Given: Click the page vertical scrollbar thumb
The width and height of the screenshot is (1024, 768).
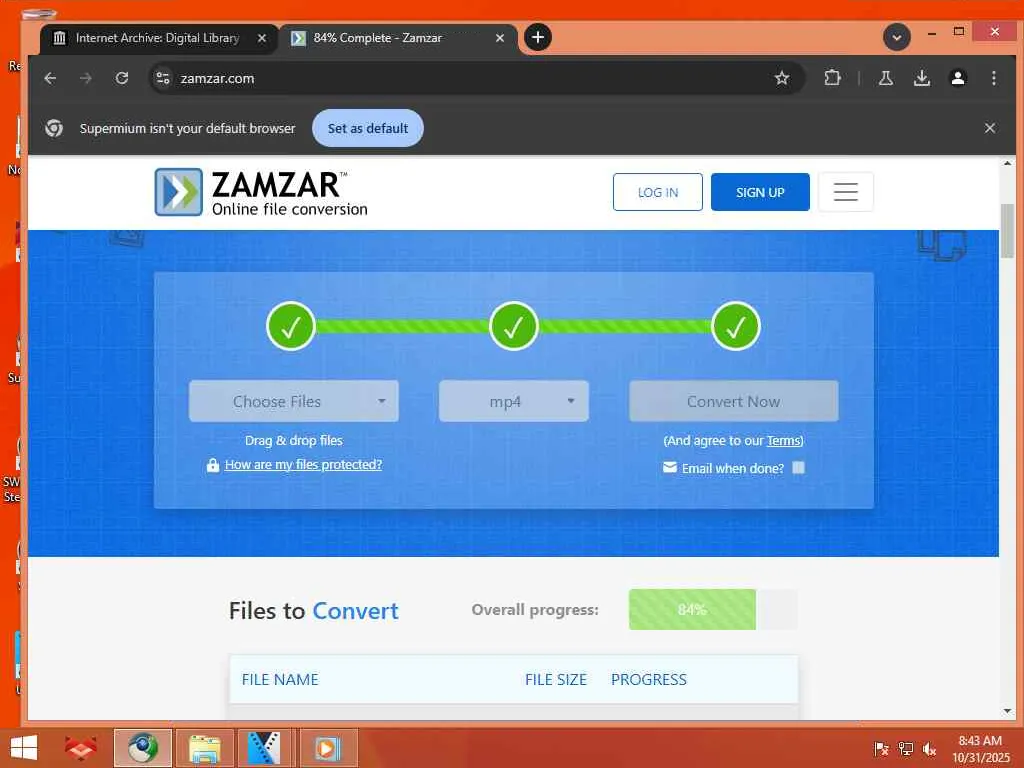Looking at the screenshot, I should point(1007,231).
